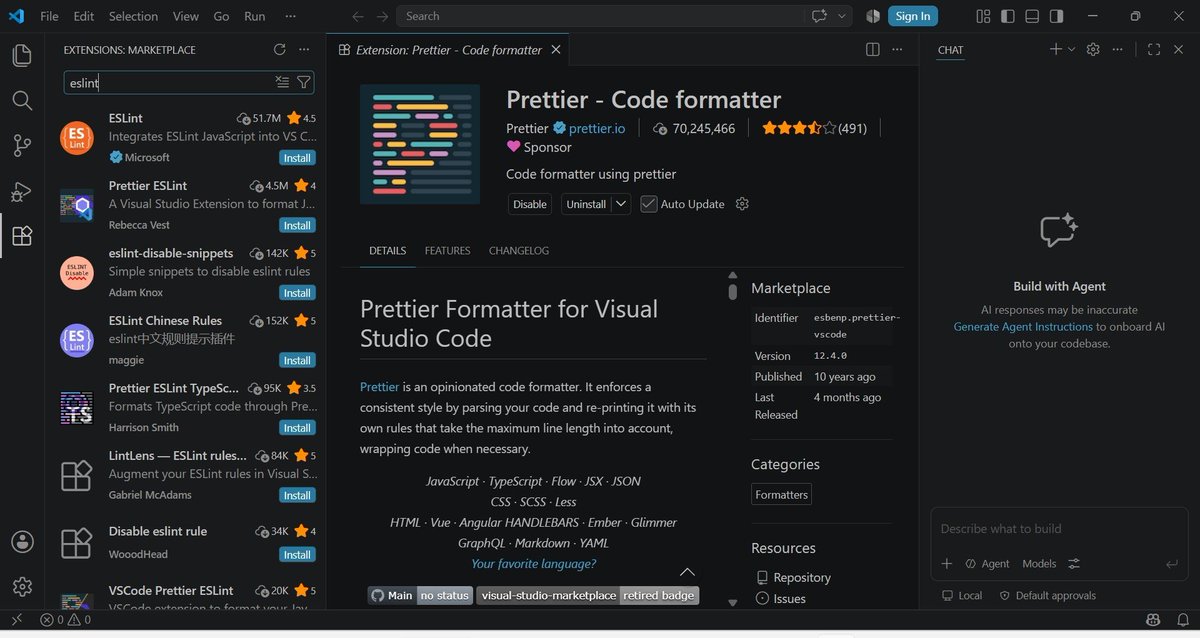Toggle secondary side bar visibility

(1056, 16)
